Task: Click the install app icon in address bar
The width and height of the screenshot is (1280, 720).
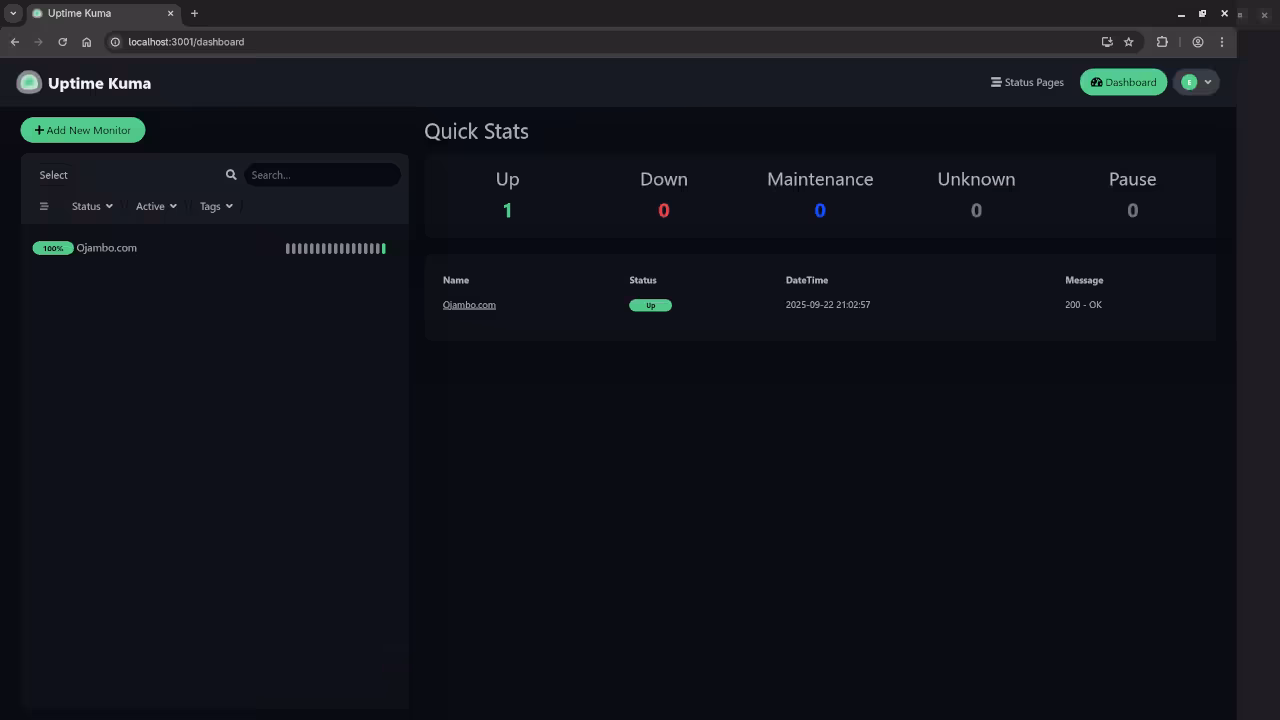Action: [1107, 42]
